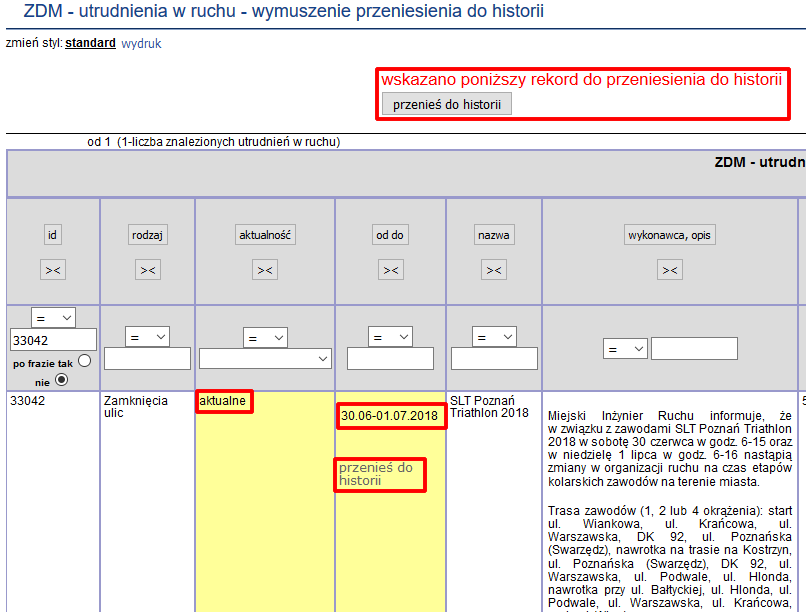Viewport: 806px width, 612px height.
Task: Click the >< button under od do column
Action: (x=390, y=270)
